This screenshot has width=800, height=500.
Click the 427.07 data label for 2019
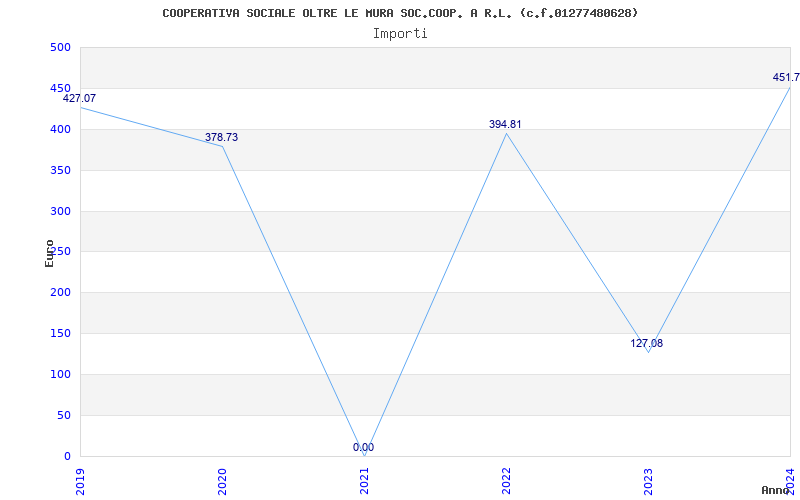click(x=79, y=98)
